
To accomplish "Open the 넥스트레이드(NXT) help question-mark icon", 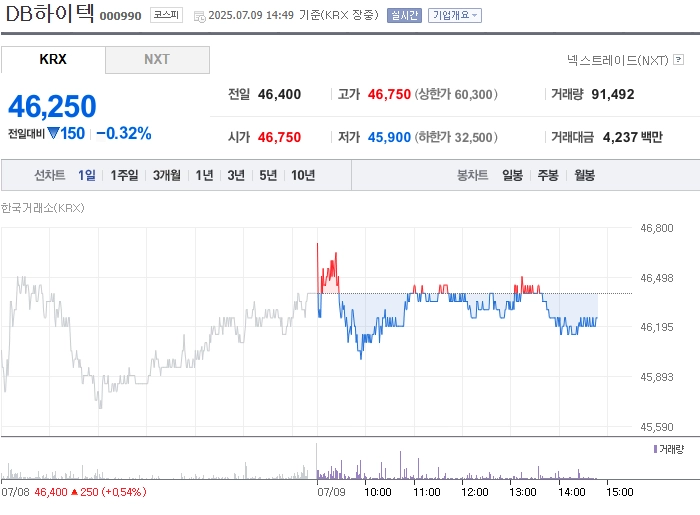I will [679, 59].
